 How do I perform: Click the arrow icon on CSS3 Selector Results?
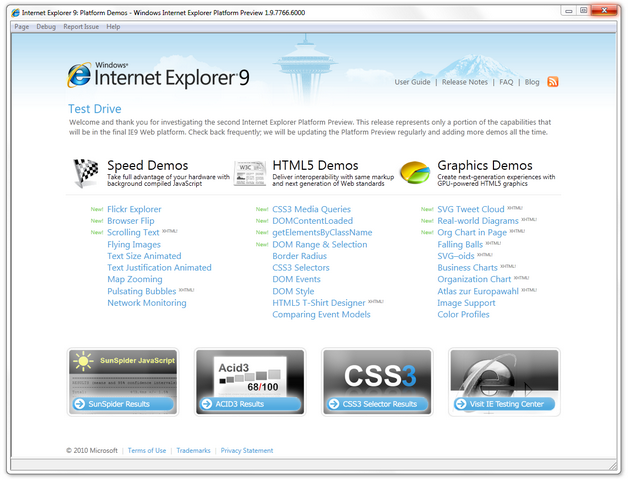point(334,404)
